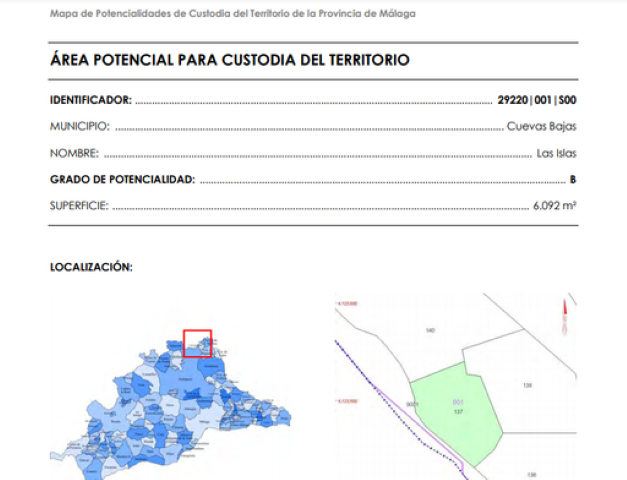Click the IDENTIFICADOR label
Image resolution: width=627 pixels, height=480 pixels.
(90, 100)
